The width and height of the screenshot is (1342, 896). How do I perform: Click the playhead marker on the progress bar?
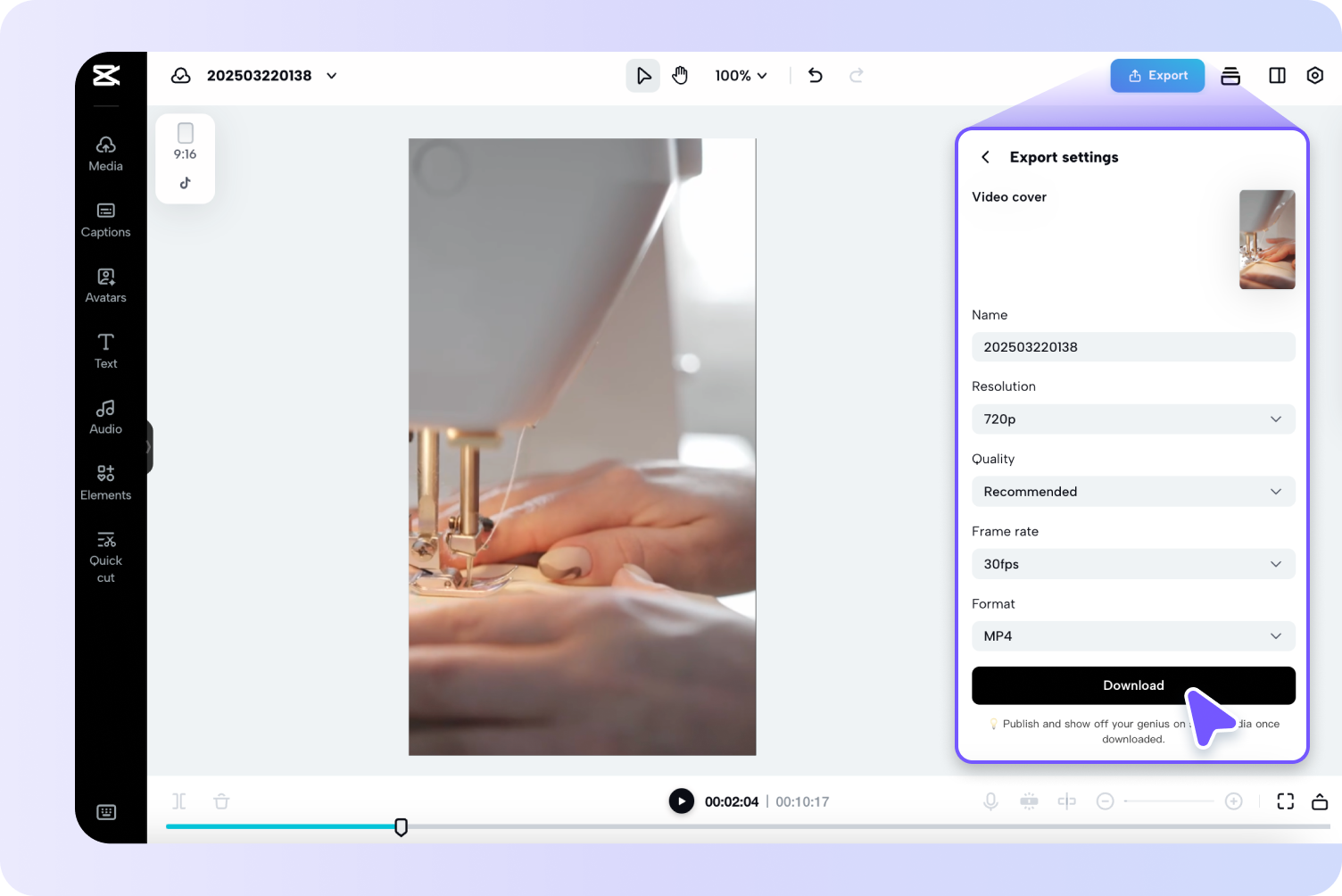tap(402, 827)
